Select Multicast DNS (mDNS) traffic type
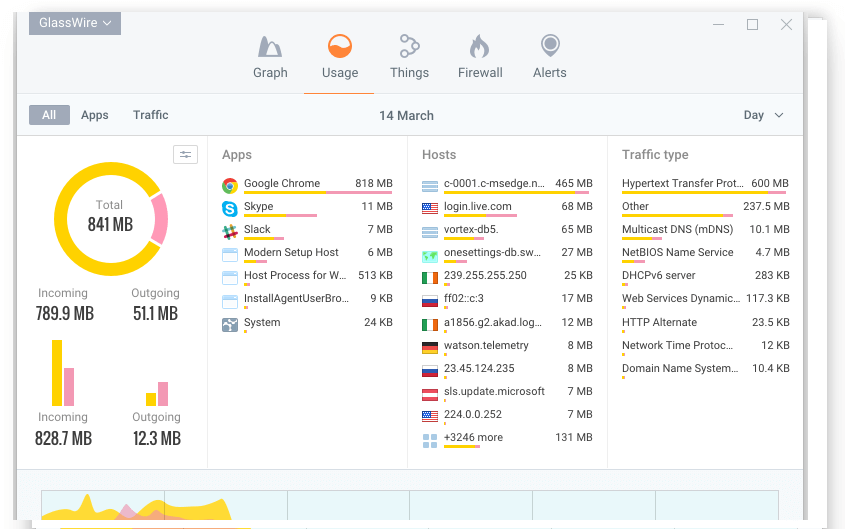The image size is (845, 529). [705, 231]
